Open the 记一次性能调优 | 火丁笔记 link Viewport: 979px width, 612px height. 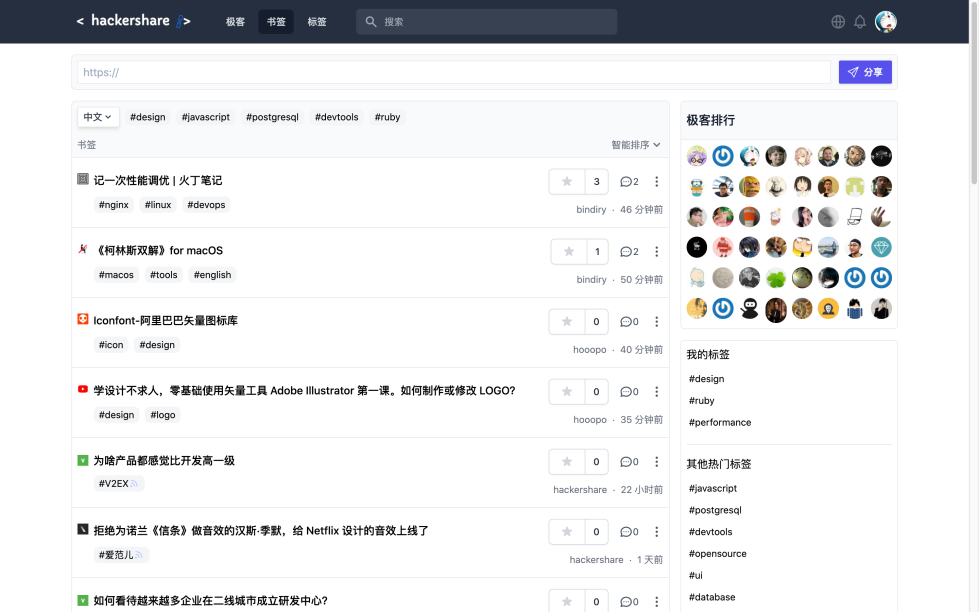click(x=158, y=180)
